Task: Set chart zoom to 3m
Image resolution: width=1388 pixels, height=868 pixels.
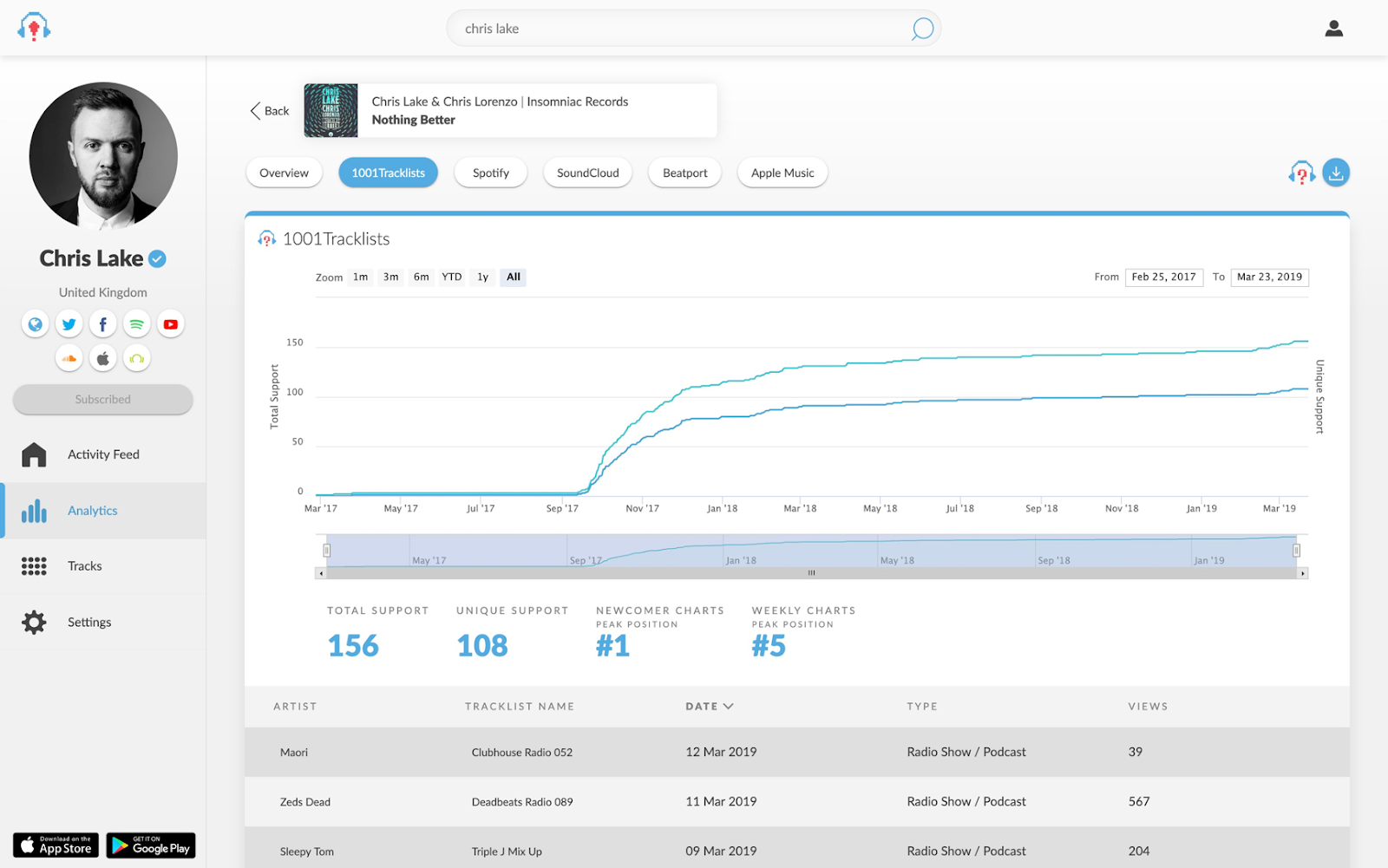Action: click(x=391, y=277)
